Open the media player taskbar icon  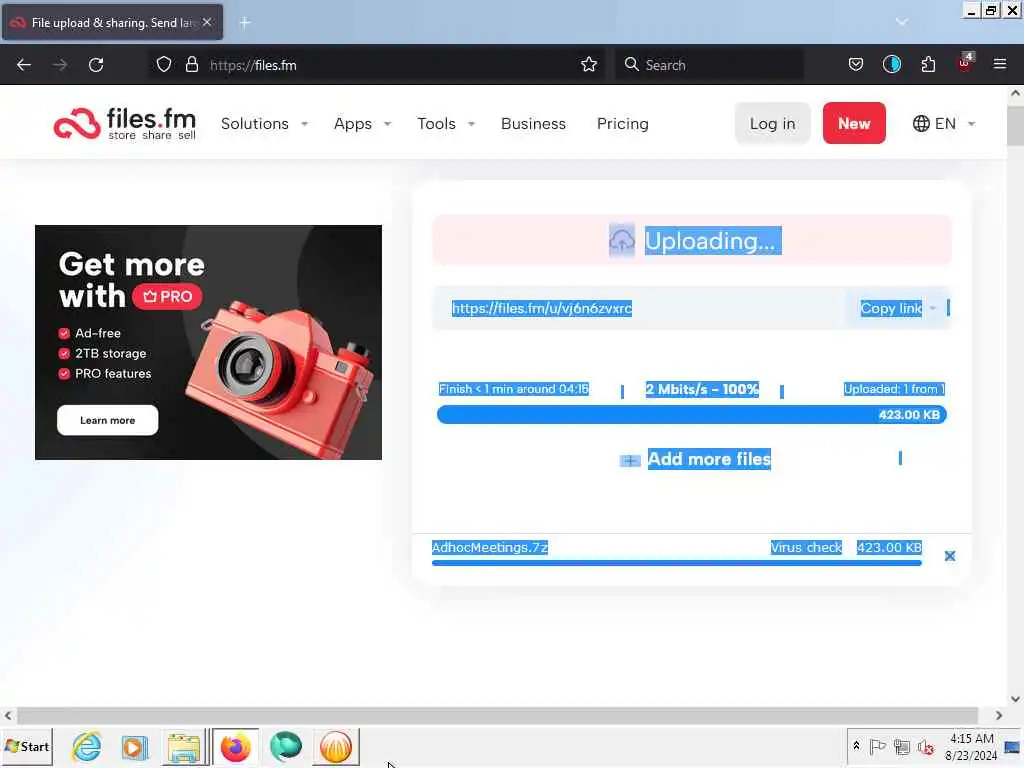click(135, 746)
